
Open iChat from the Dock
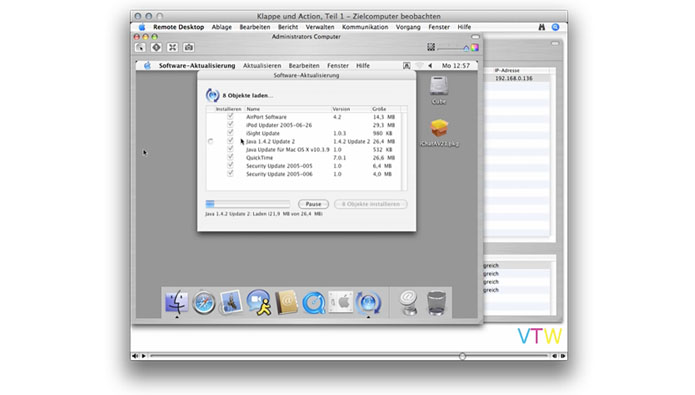(x=259, y=302)
